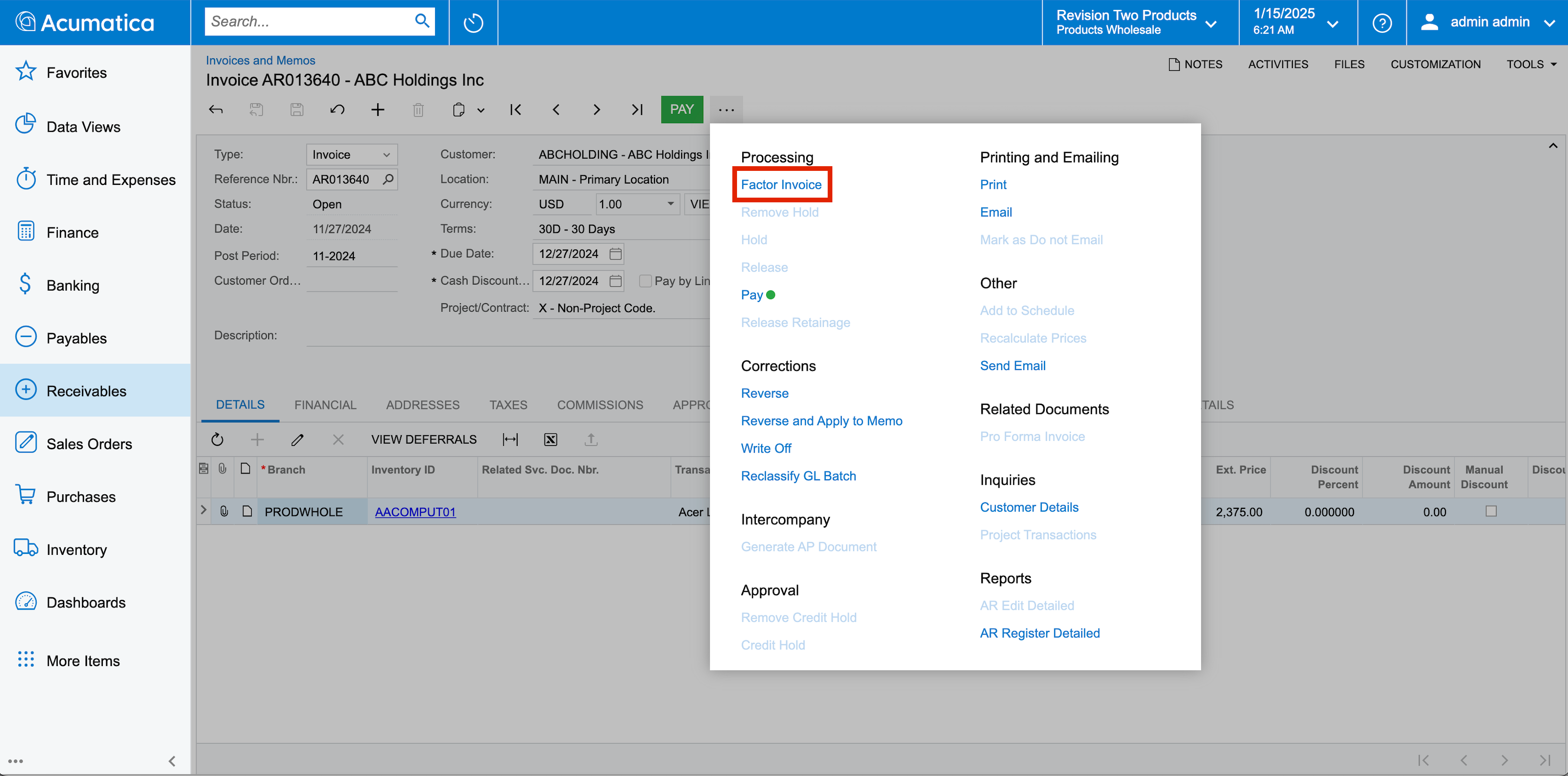
Task: Select the Invoice type dropdown
Action: (349, 154)
